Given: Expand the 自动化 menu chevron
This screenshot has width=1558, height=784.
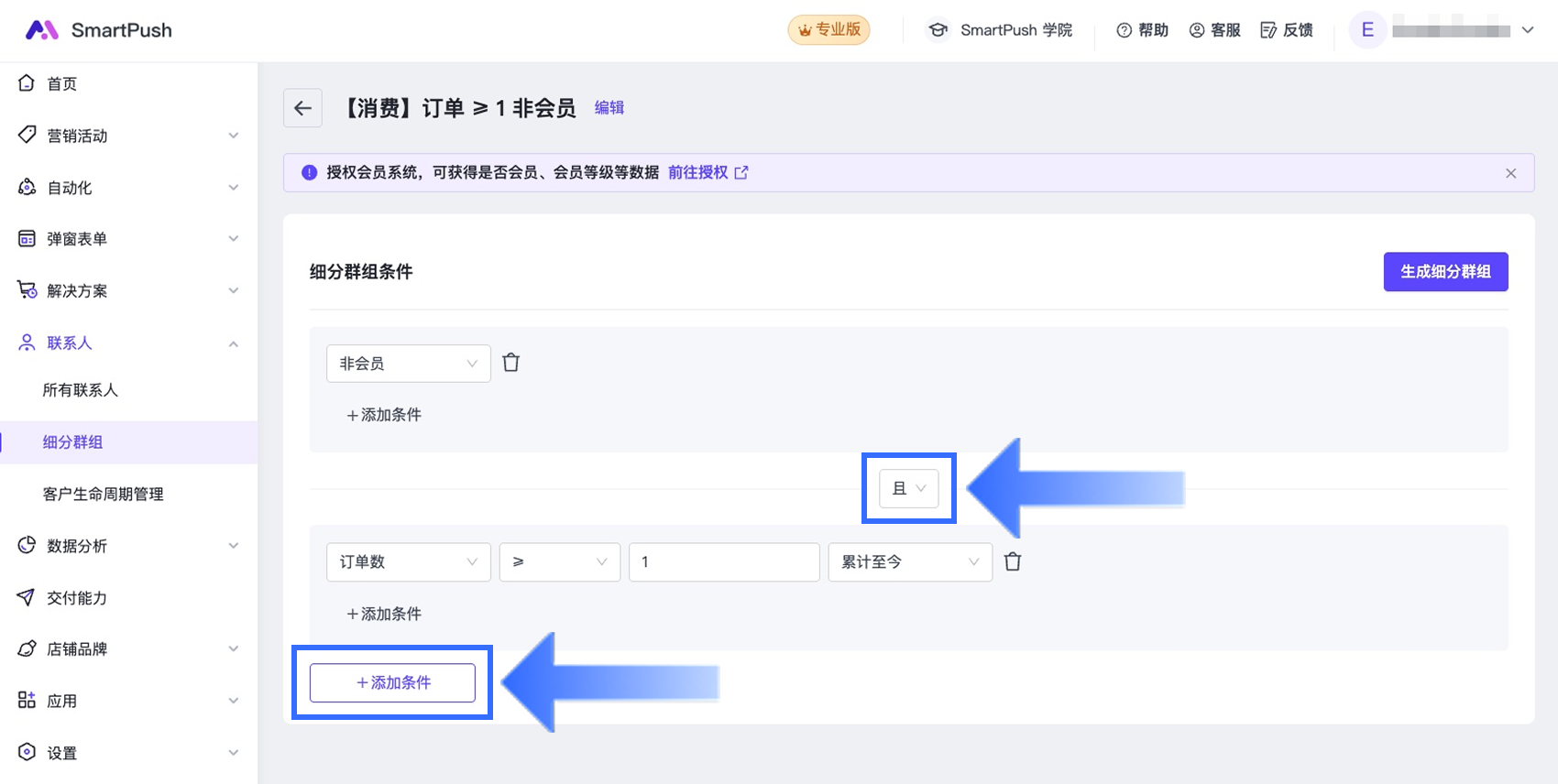Looking at the screenshot, I should tap(234, 188).
